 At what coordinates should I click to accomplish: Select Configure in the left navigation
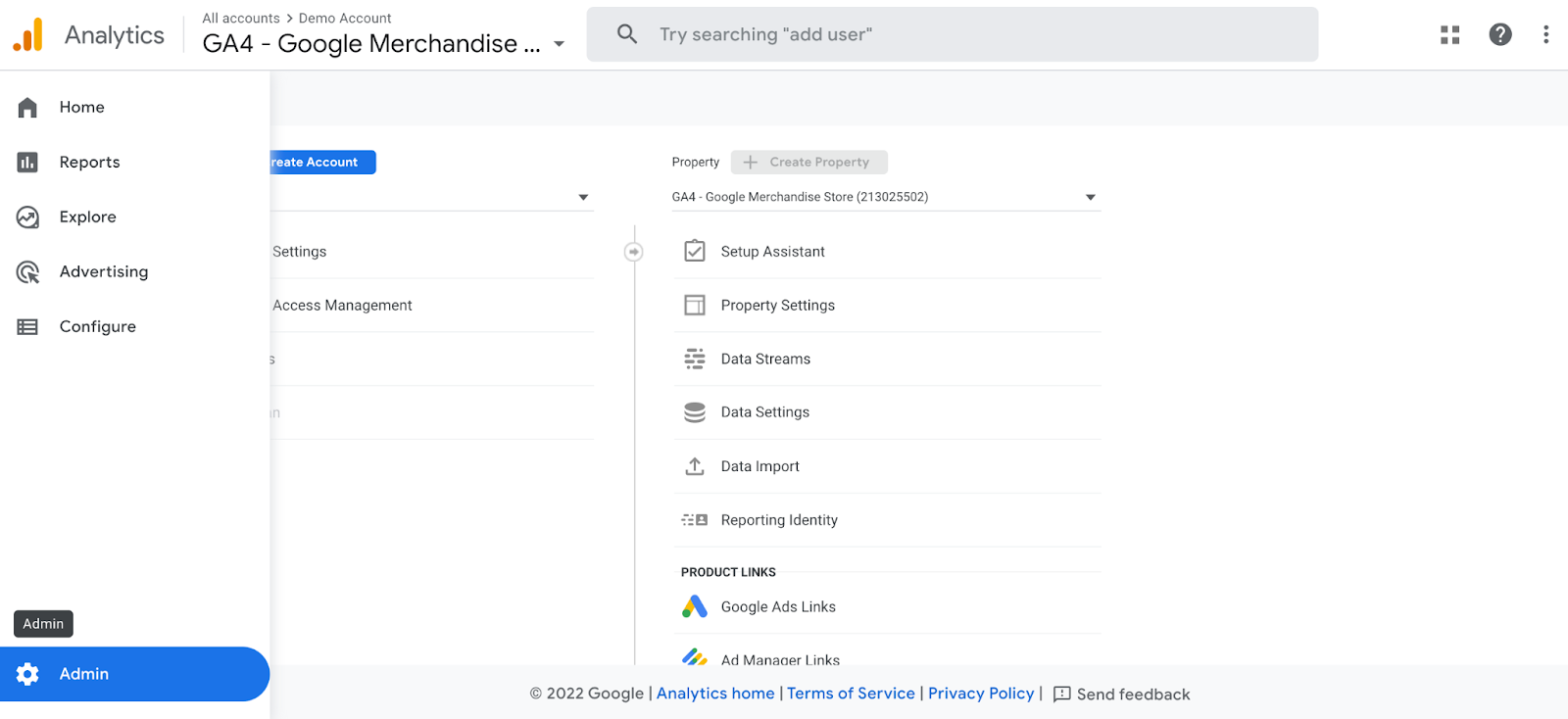(97, 327)
